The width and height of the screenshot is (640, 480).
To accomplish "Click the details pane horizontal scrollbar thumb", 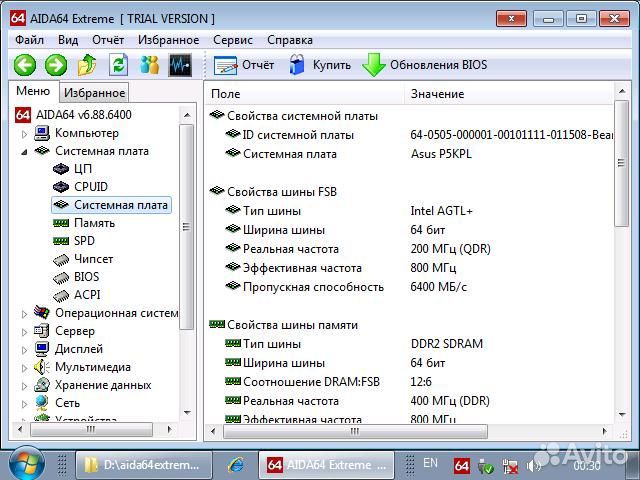I will 355,431.
